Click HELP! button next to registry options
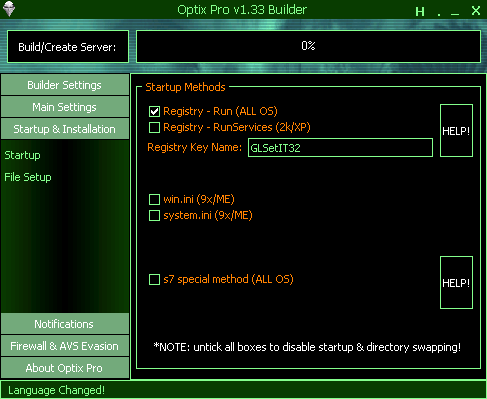The width and height of the screenshot is (487, 399). tap(456, 131)
